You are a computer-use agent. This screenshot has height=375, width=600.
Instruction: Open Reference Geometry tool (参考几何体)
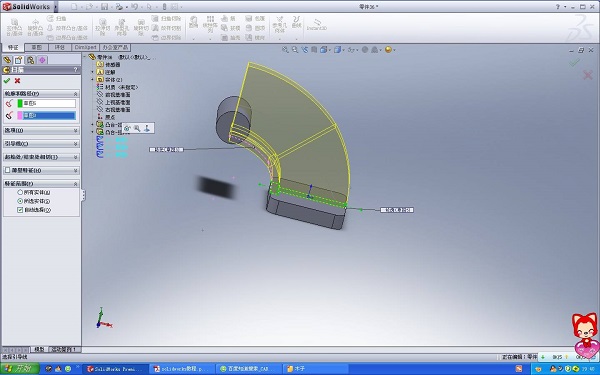click(279, 24)
